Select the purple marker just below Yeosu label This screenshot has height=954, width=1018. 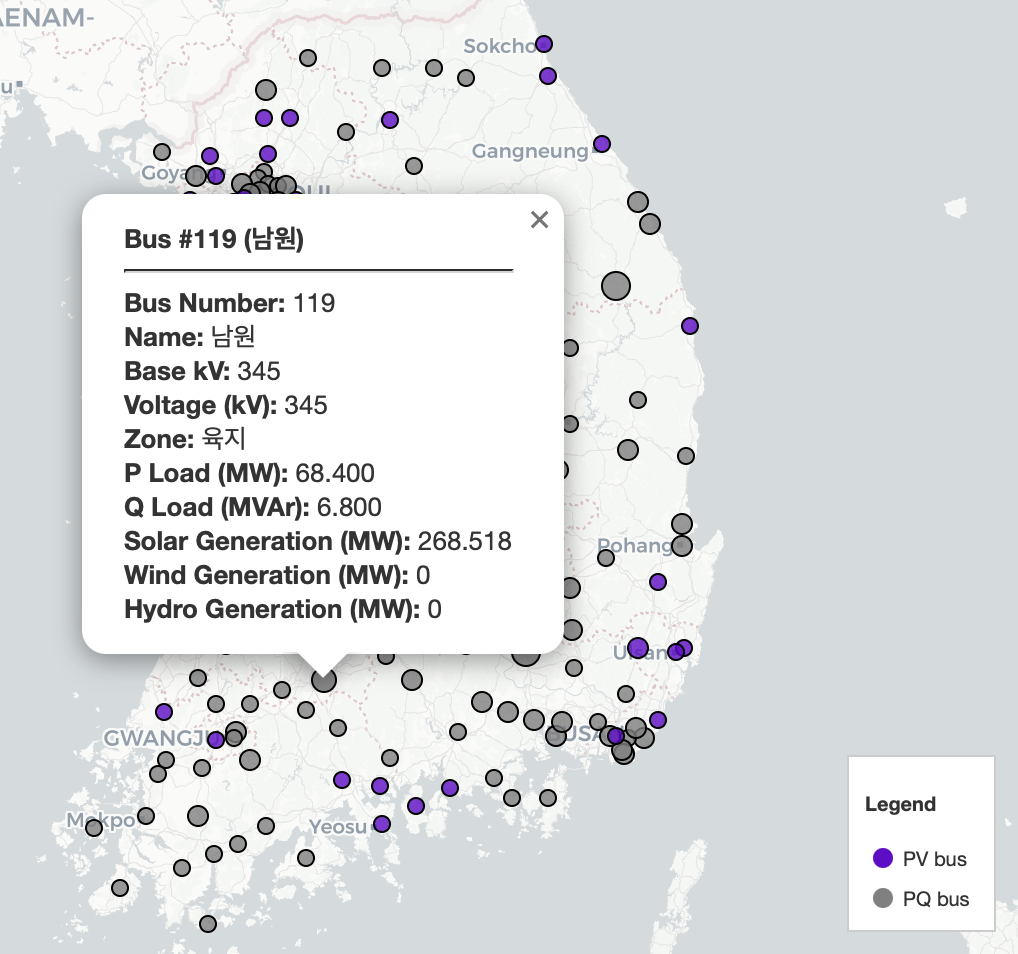(x=382, y=824)
